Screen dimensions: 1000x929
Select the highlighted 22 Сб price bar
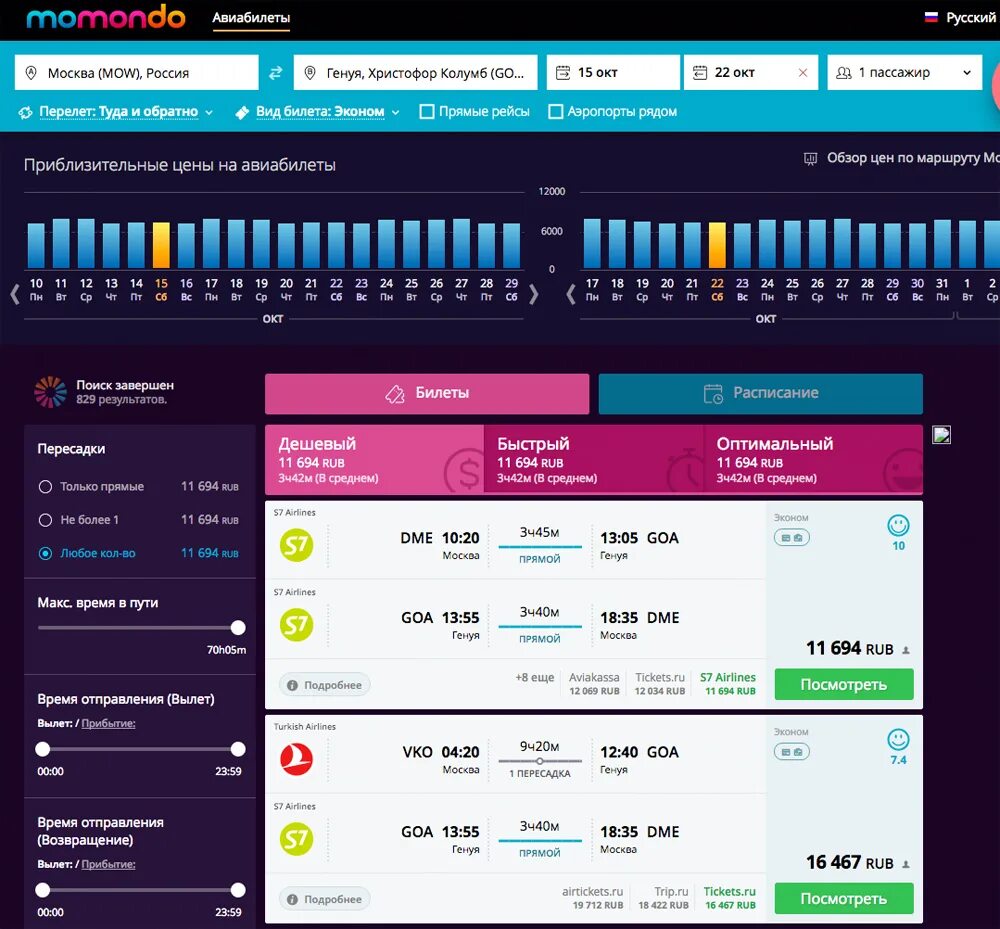717,245
